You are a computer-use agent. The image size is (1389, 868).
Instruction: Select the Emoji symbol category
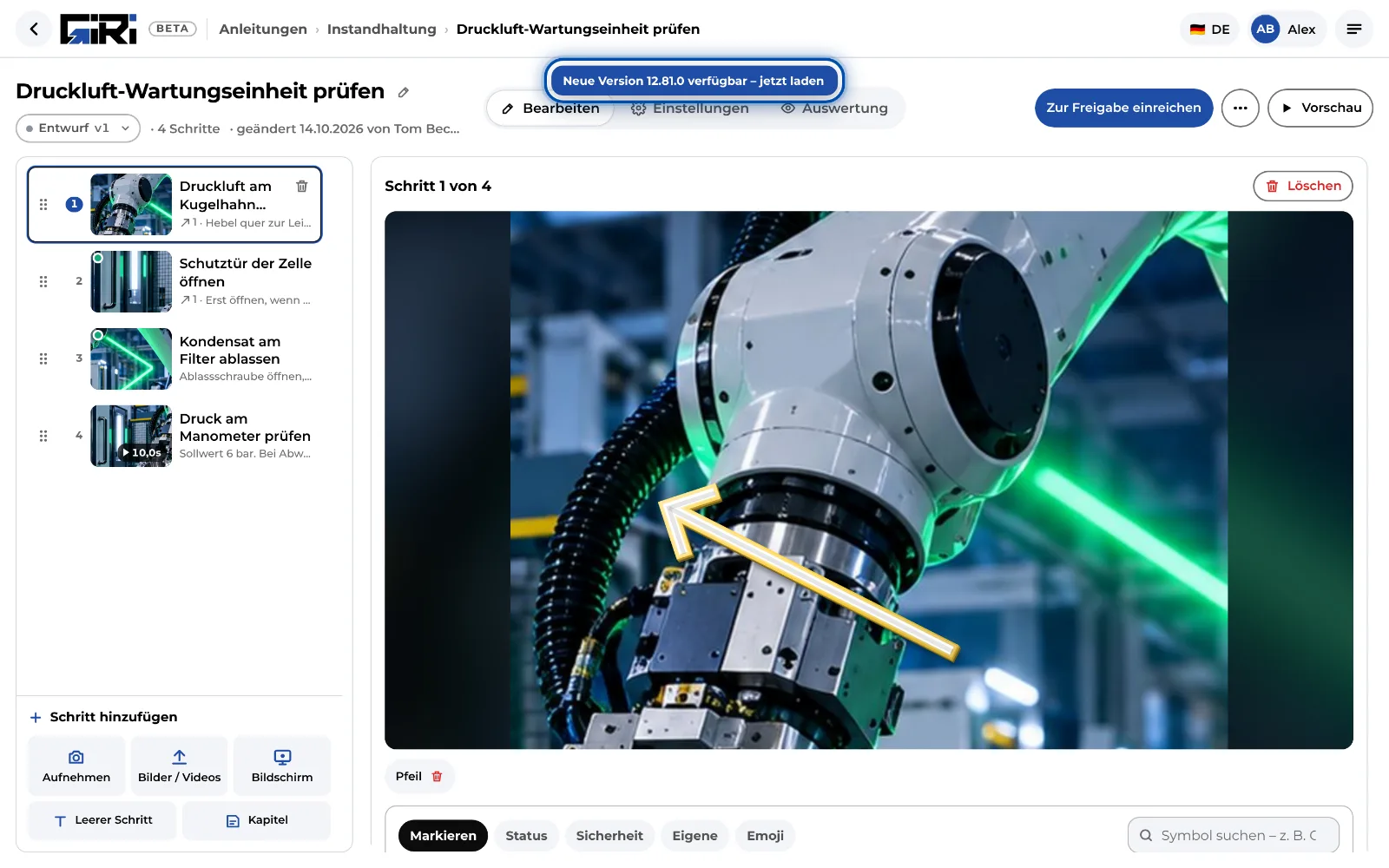[x=765, y=836]
